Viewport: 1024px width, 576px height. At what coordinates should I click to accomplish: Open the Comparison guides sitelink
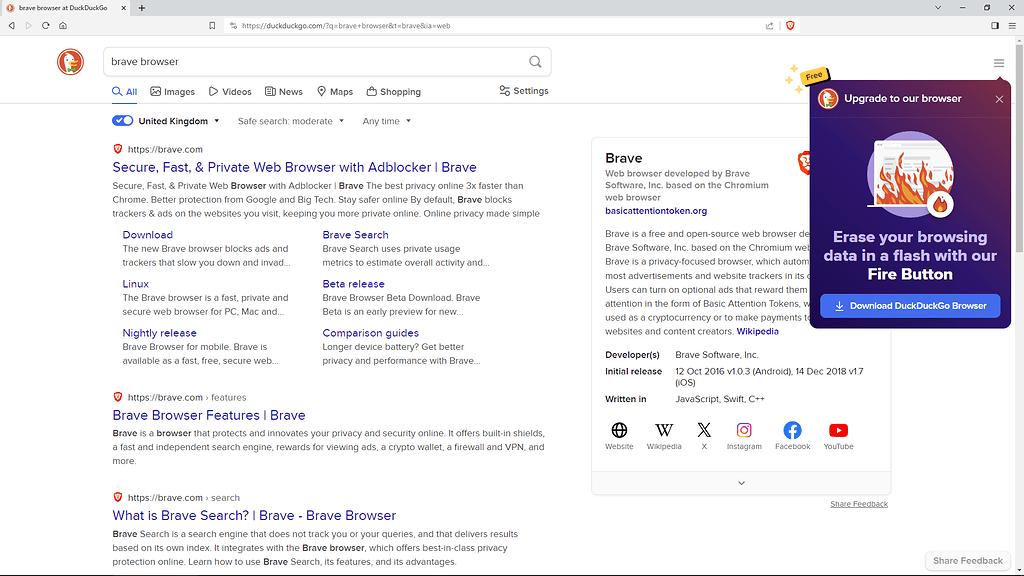click(x=370, y=332)
